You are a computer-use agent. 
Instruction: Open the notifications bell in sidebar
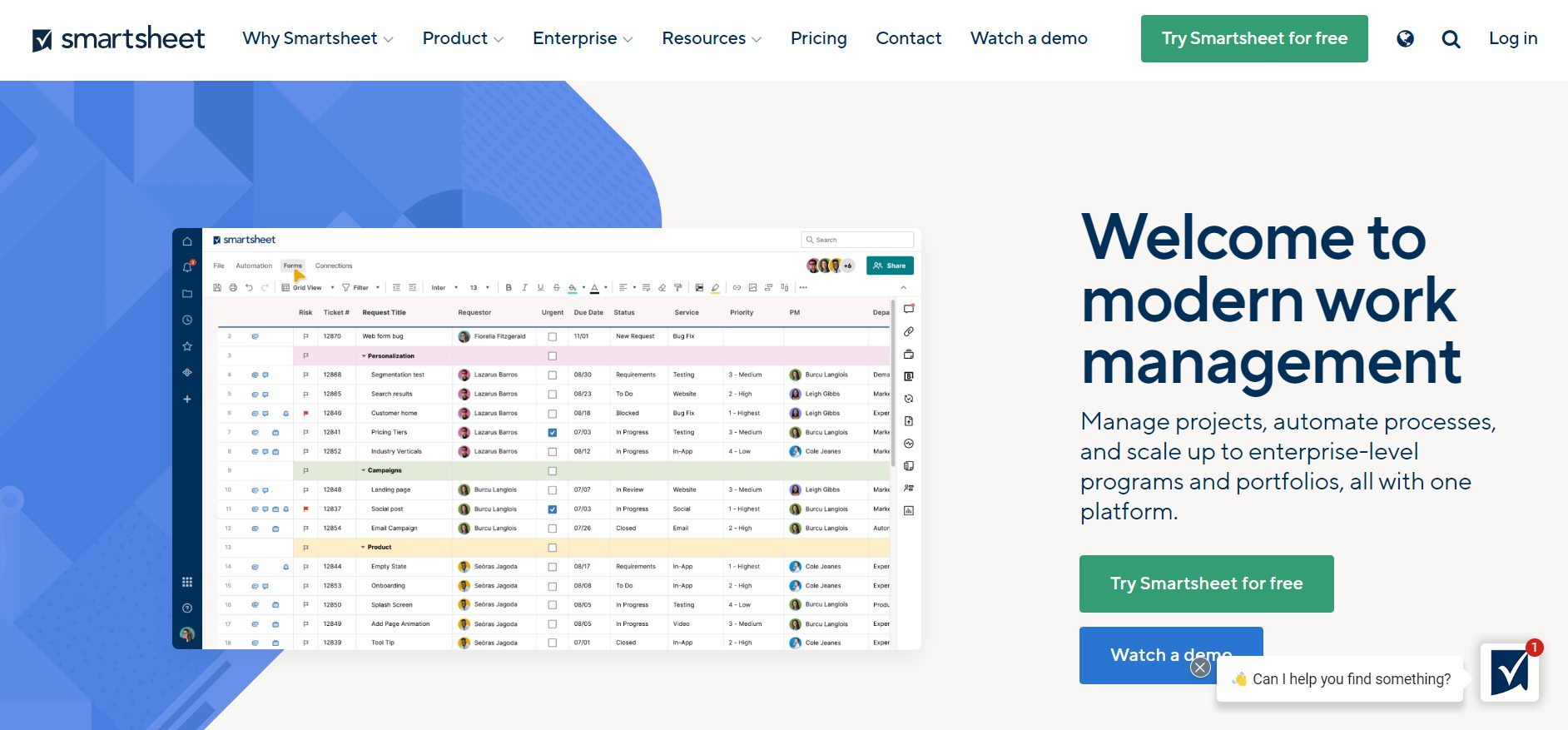(x=187, y=267)
